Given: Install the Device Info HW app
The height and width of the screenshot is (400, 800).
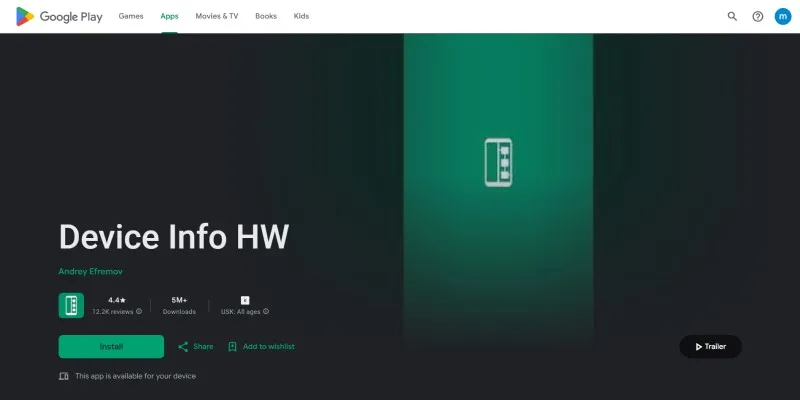Looking at the screenshot, I should 111,346.
